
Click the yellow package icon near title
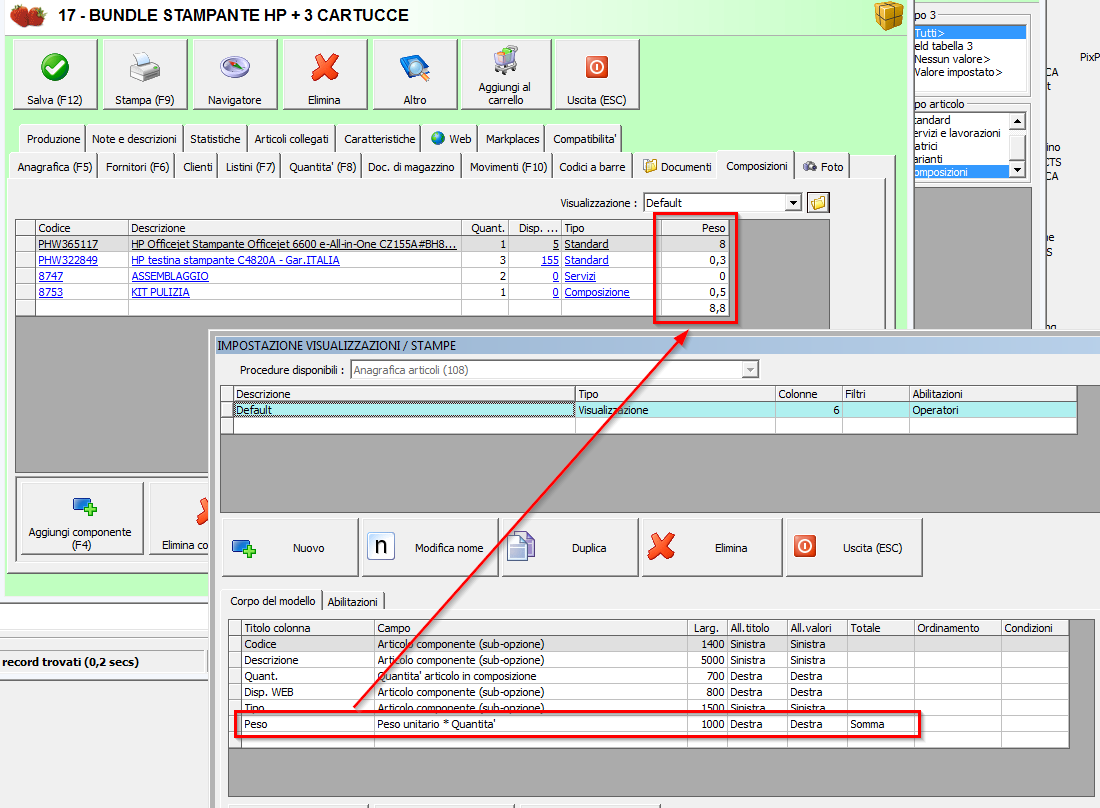point(888,15)
